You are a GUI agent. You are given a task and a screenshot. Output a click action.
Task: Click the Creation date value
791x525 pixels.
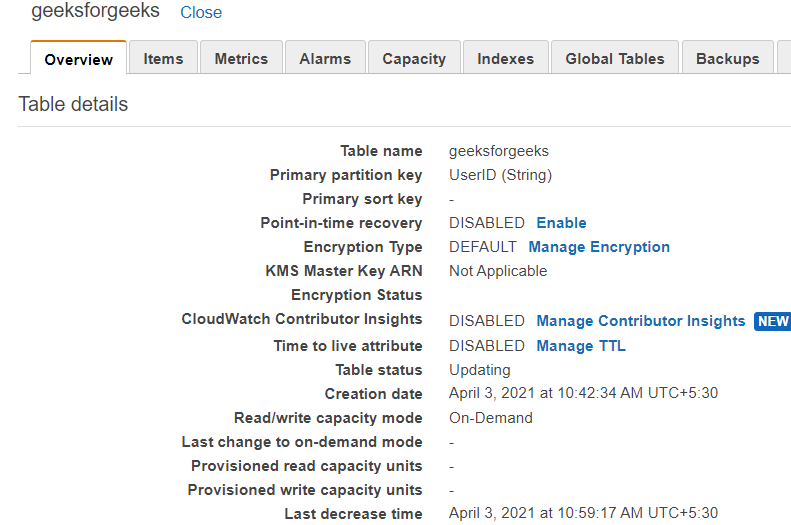583,394
